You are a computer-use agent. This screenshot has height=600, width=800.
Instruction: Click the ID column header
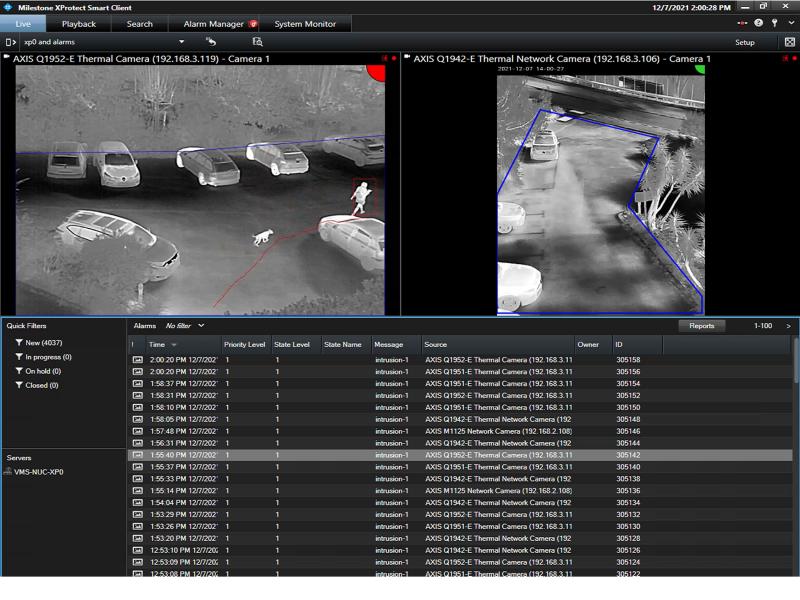tap(637, 345)
